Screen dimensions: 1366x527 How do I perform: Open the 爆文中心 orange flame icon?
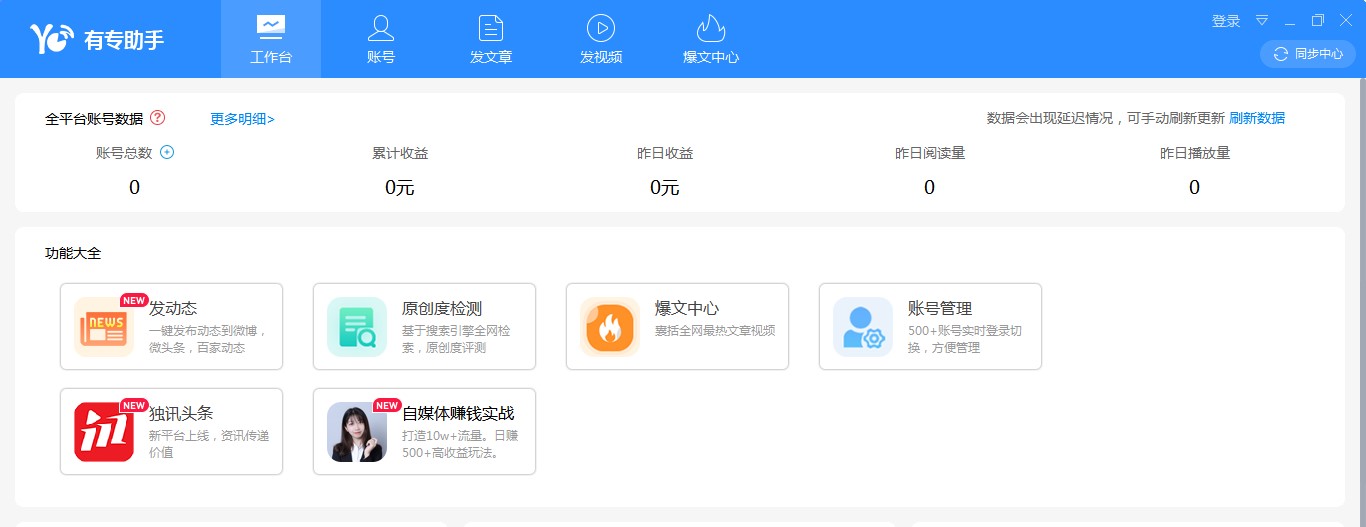(609, 326)
